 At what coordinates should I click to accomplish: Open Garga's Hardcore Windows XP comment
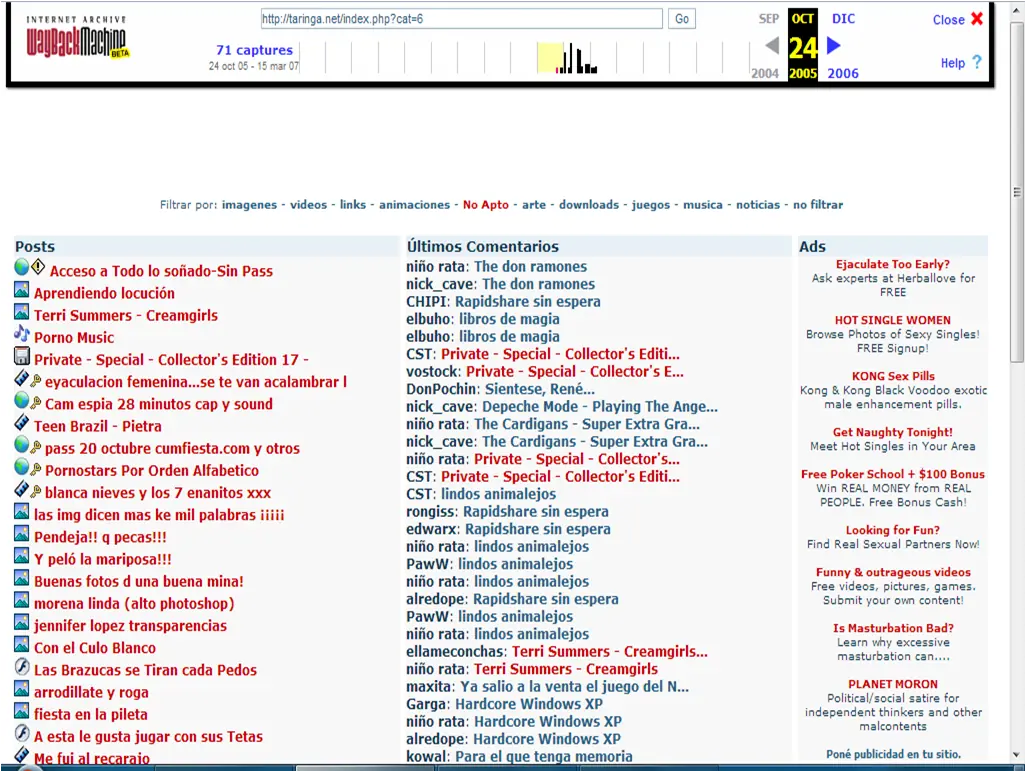pyautogui.click(x=529, y=705)
